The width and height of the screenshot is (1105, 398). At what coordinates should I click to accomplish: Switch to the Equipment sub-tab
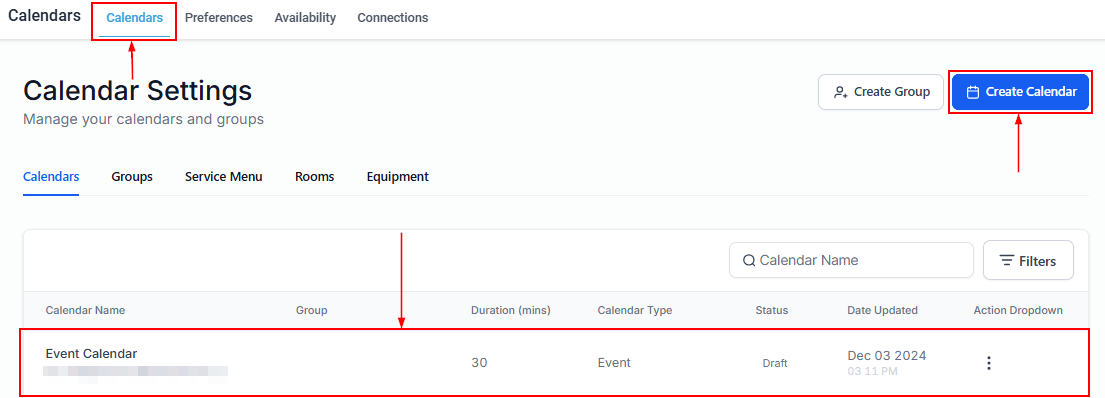point(397,177)
